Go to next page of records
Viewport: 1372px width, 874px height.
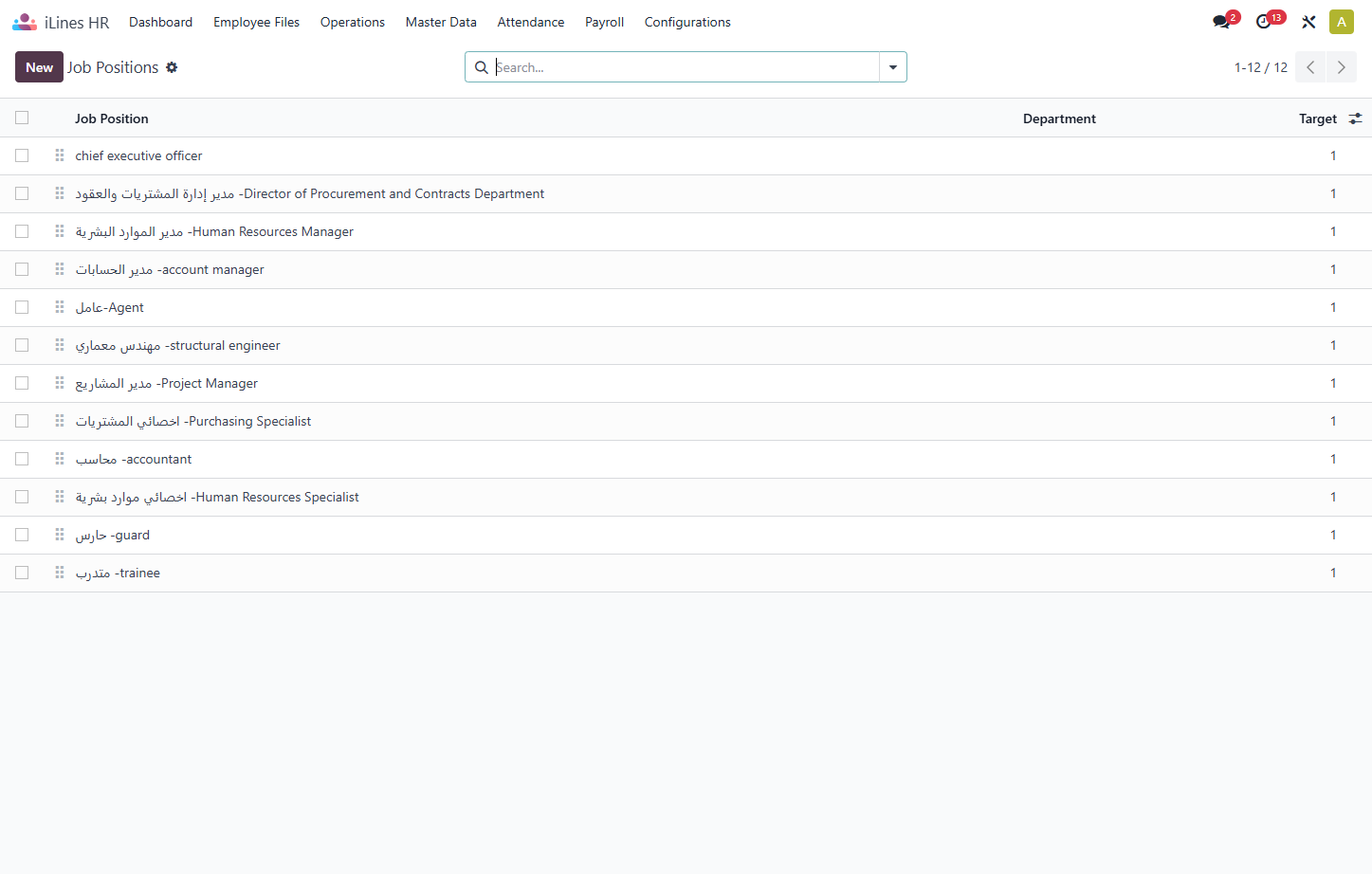click(1342, 67)
